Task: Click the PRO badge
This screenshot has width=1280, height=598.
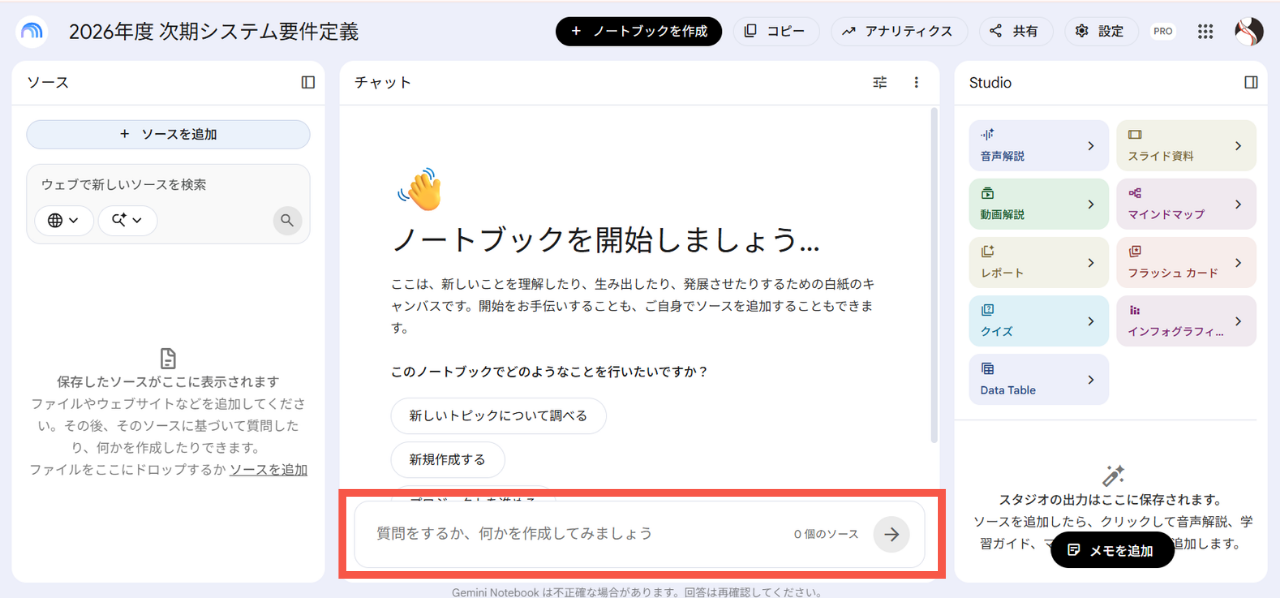Action: 1163,31
